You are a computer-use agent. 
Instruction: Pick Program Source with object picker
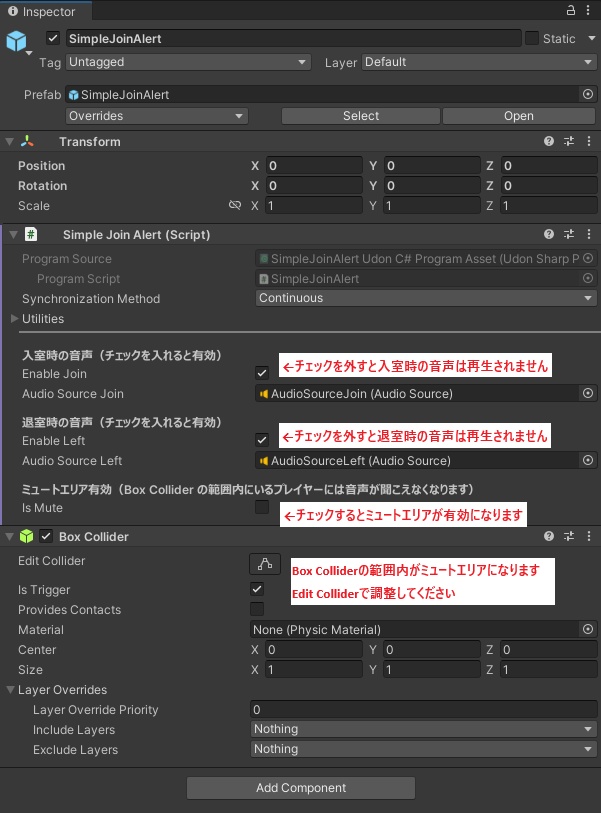click(588, 258)
